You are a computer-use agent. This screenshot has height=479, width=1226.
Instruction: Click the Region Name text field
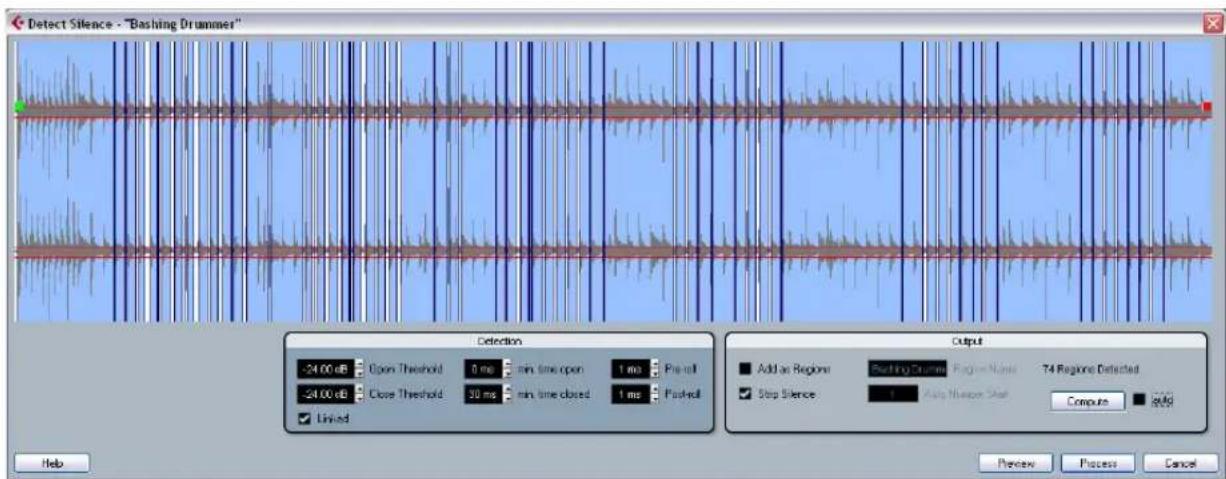click(907, 369)
